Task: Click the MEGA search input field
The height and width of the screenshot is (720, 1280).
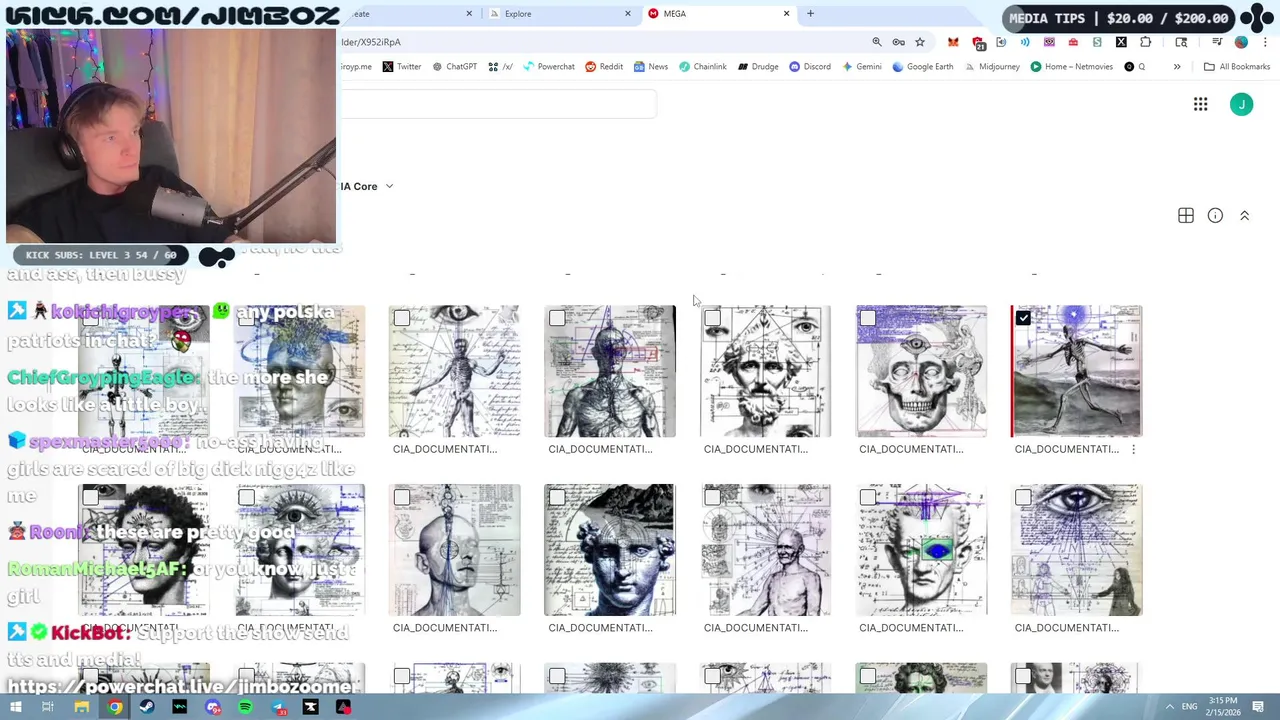Action: [x=498, y=104]
